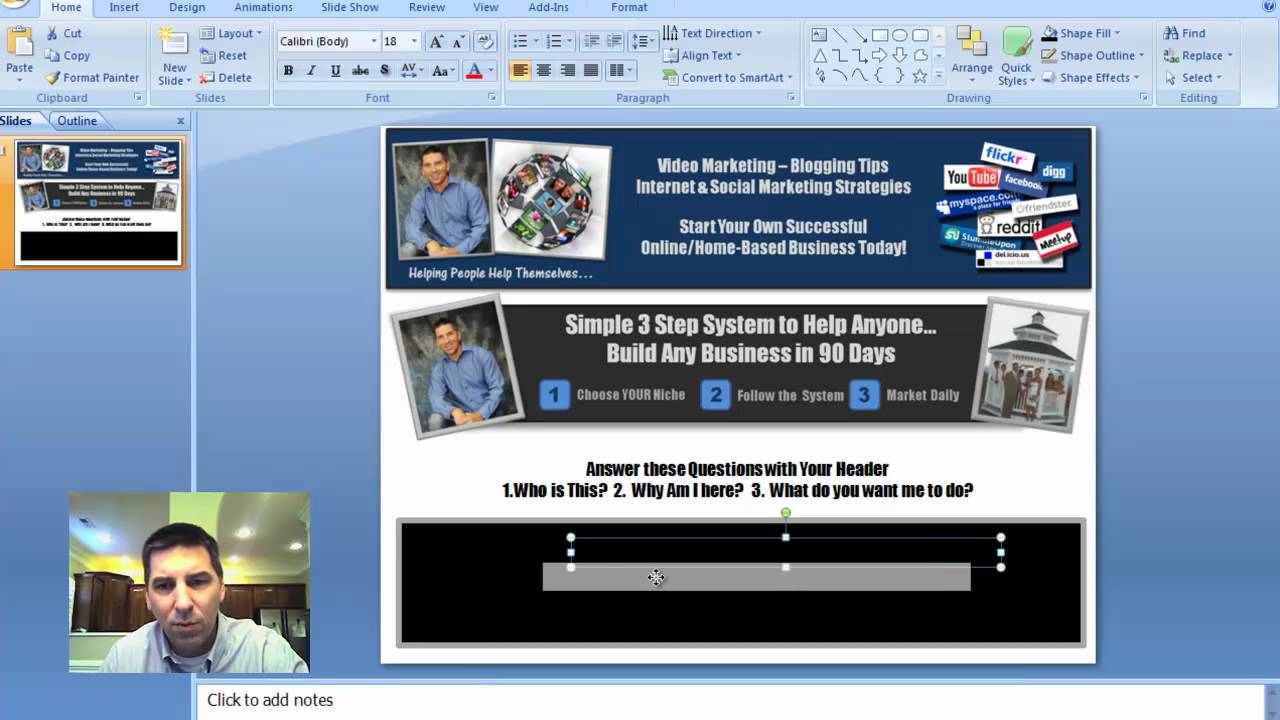
Task: Open the Slide Show ribbon tab
Action: point(350,7)
